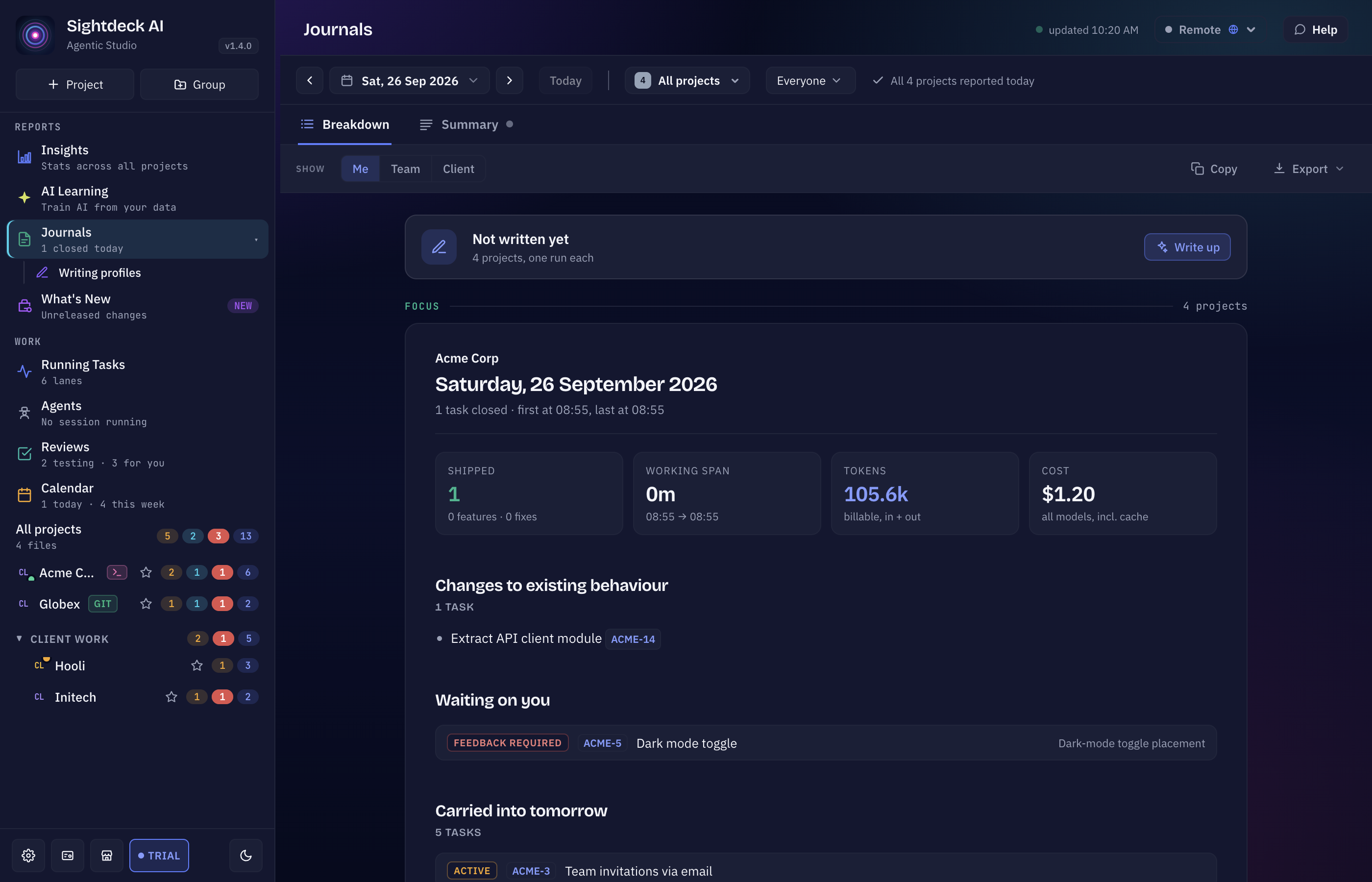Open the Reviews section
The width and height of the screenshot is (1372, 882).
pyautogui.click(x=137, y=454)
